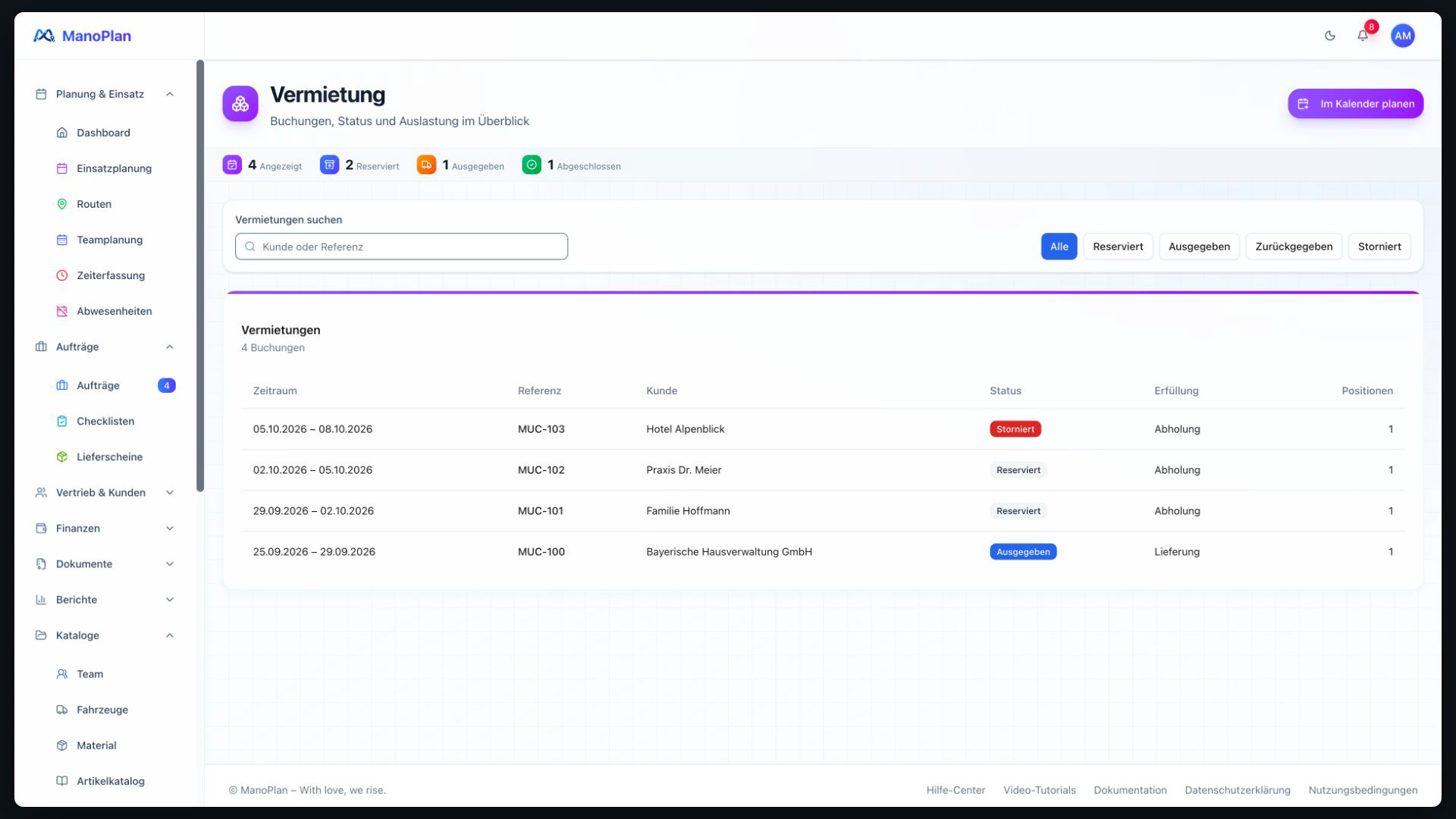
Task: Filter by Storniert status
Action: 1379,246
